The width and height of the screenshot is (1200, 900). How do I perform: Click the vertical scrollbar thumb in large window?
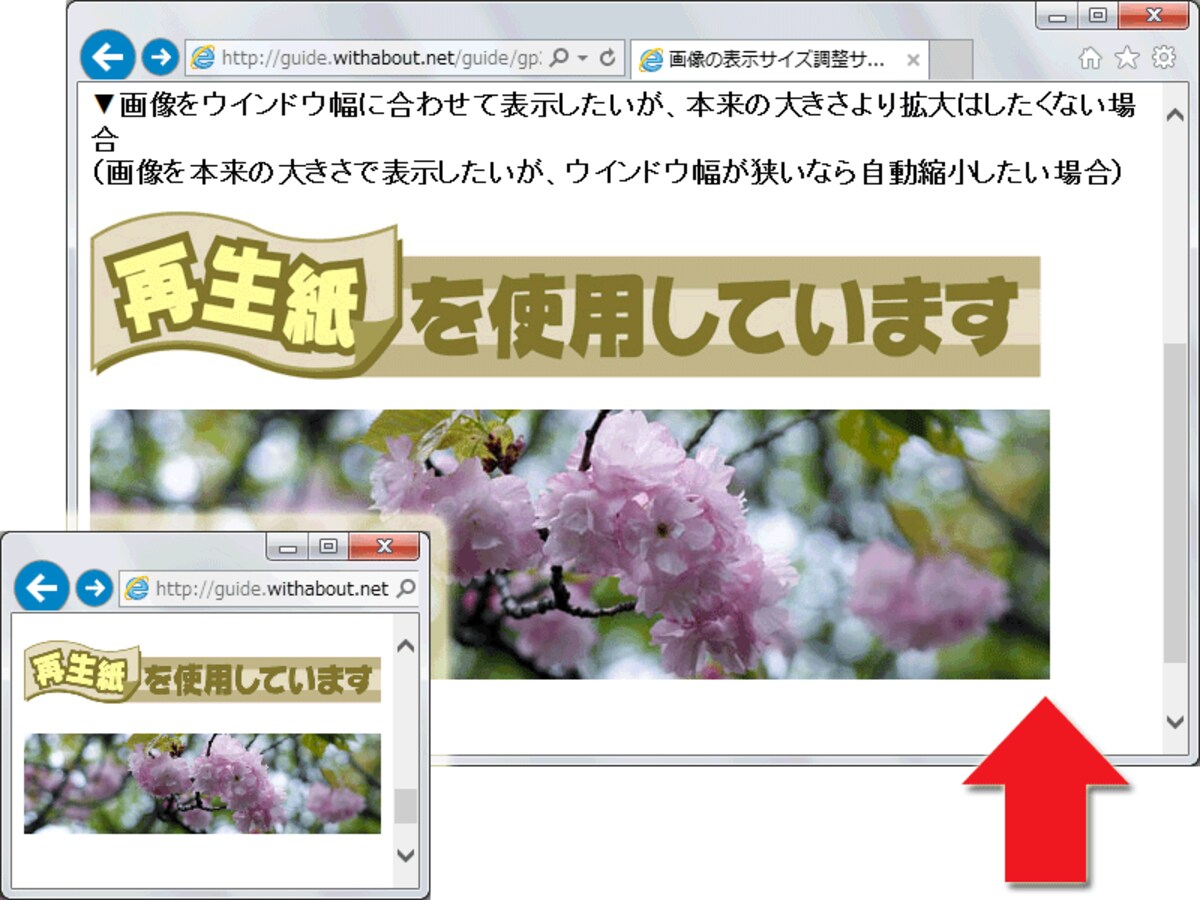click(x=1176, y=502)
